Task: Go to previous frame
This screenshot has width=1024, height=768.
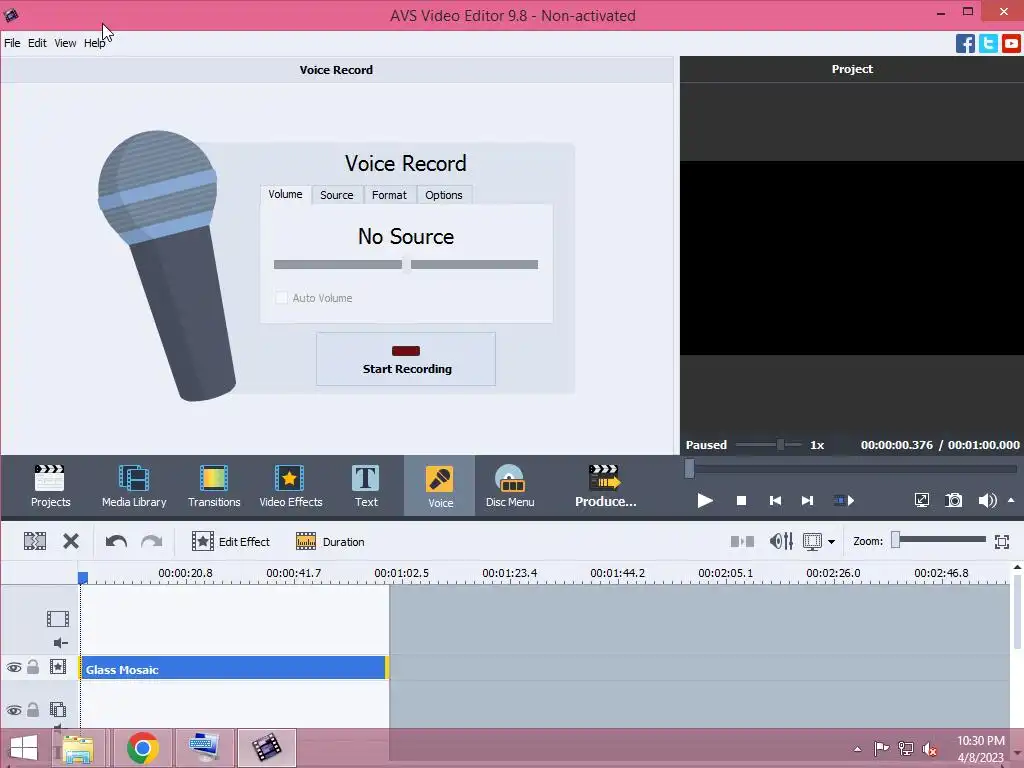Action: point(775,500)
